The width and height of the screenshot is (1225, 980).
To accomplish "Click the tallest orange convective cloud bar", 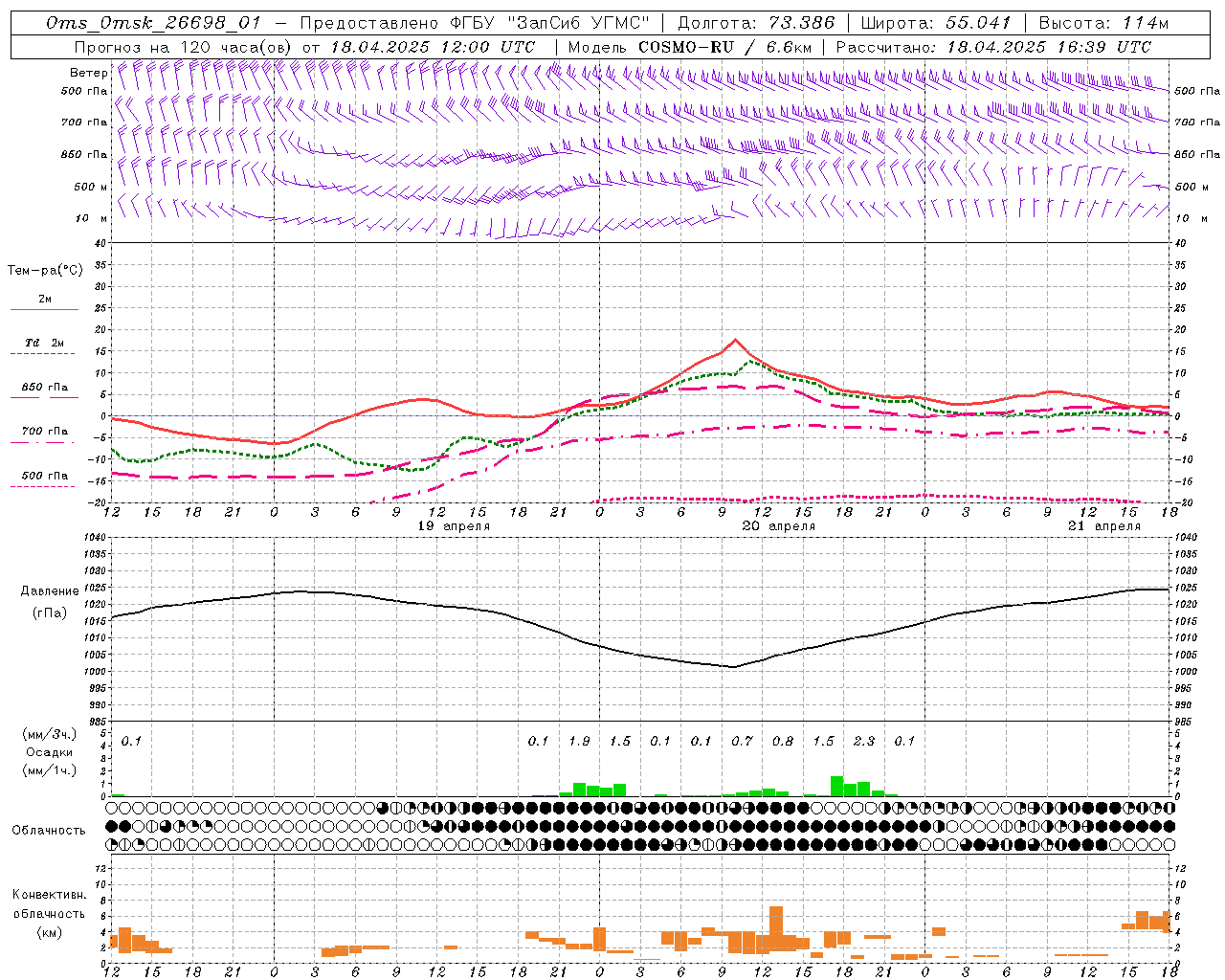I will [x=776, y=927].
